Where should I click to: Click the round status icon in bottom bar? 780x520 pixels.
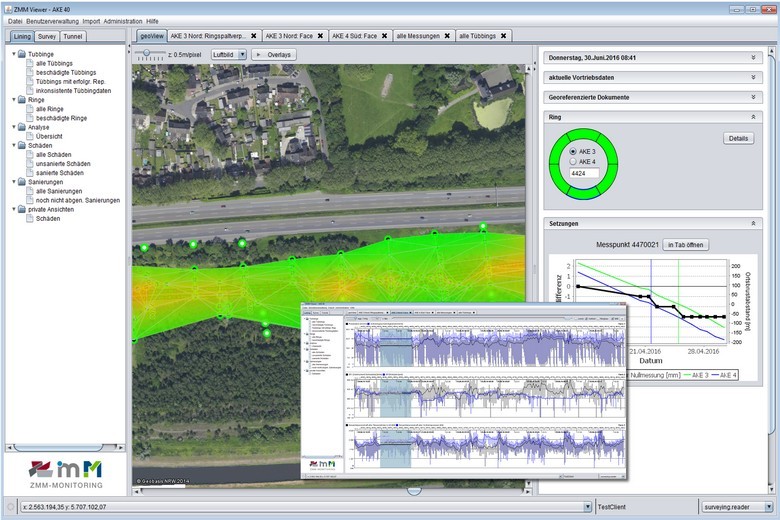[x=10, y=507]
